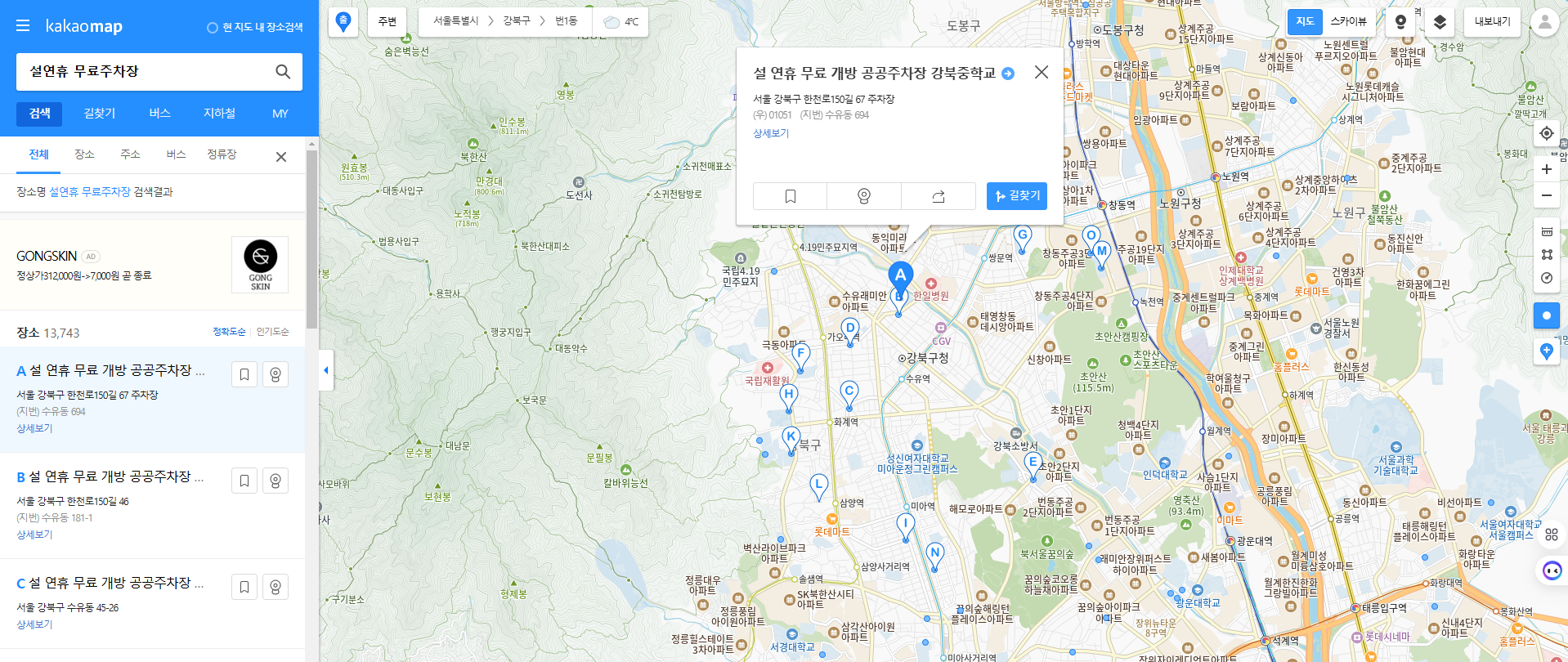Select the 장소 results filter tab
Screen dimensions: 1568x662
click(84, 154)
